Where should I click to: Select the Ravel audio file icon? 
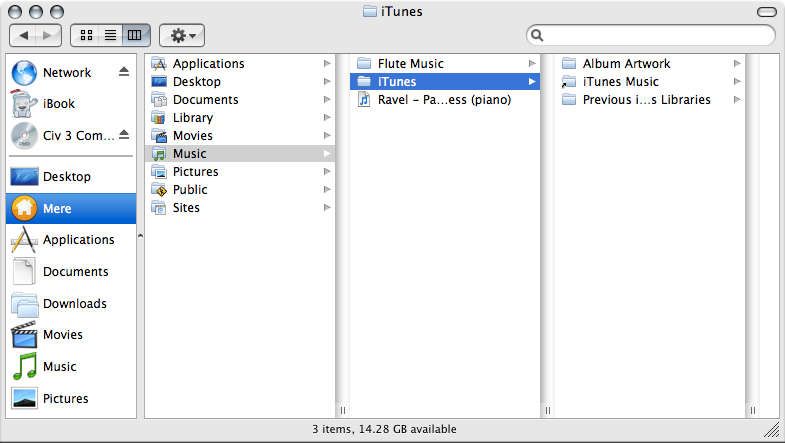tap(364, 100)
